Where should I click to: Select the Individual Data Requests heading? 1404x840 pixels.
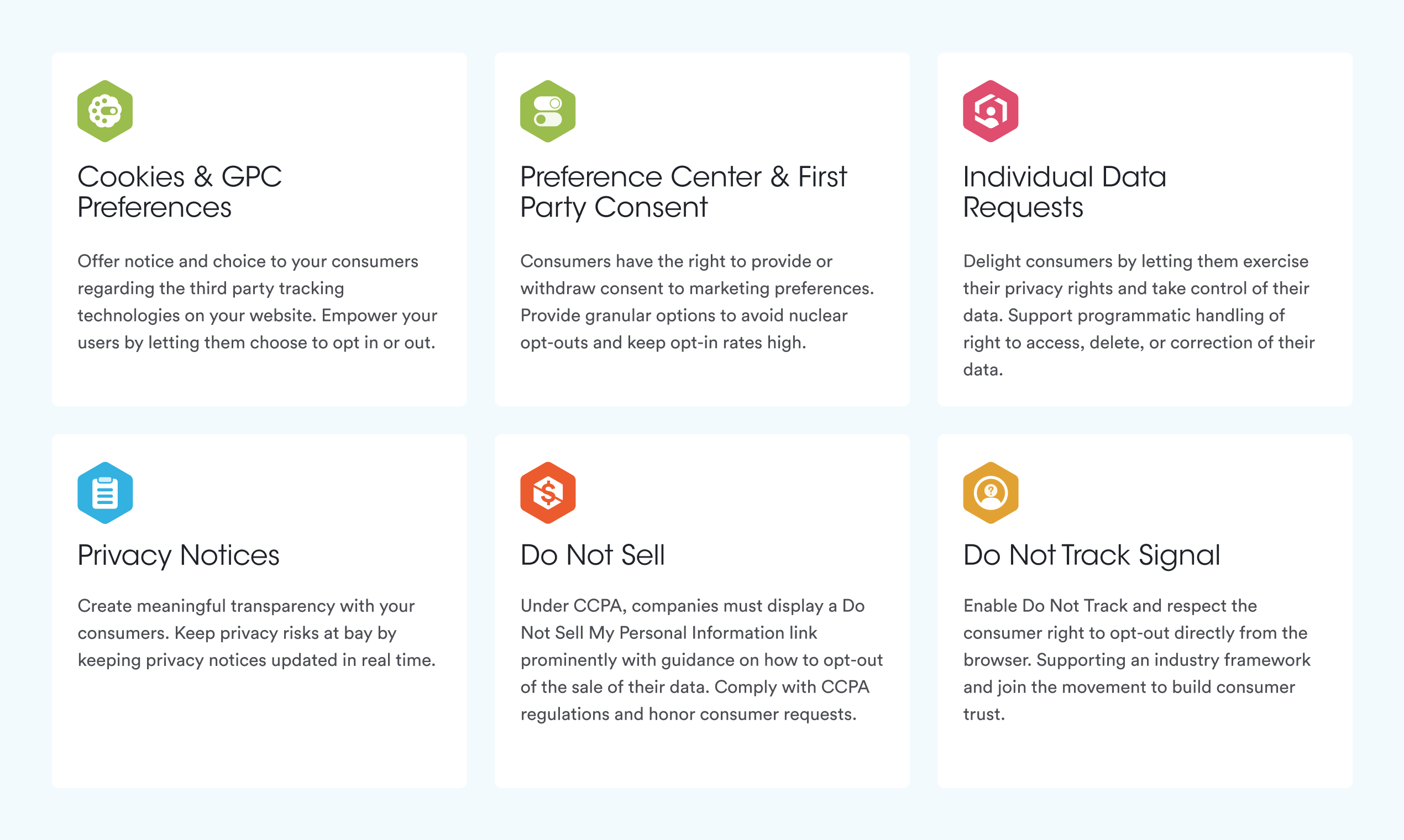click(x=1064, y=191)
